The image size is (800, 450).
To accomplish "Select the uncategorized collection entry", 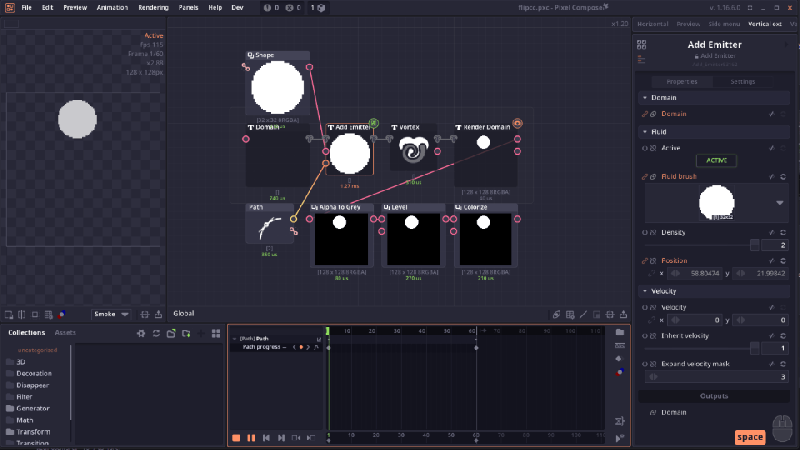I will (37, 350).
